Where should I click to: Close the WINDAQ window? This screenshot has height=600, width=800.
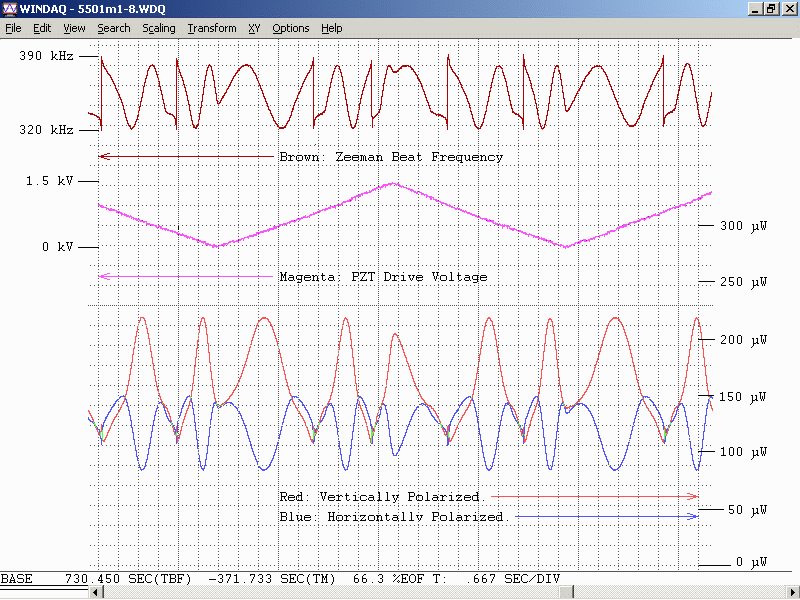(x=788, y=9)
